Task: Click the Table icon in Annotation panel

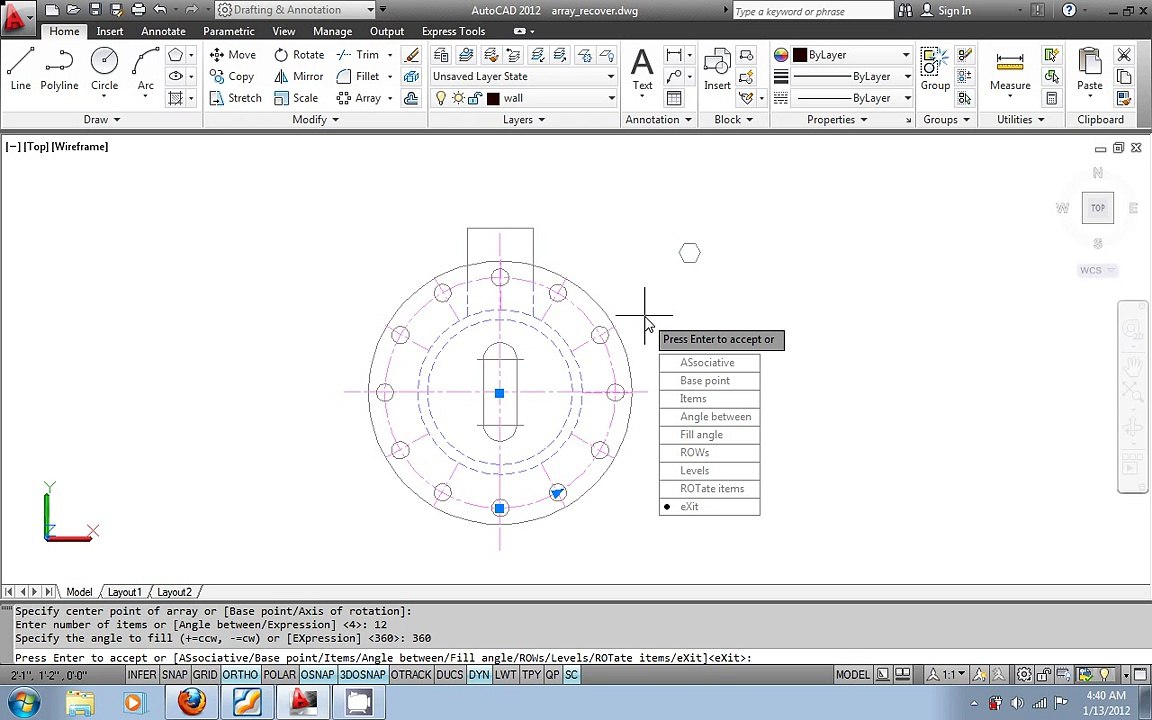Action: [674, 98]
